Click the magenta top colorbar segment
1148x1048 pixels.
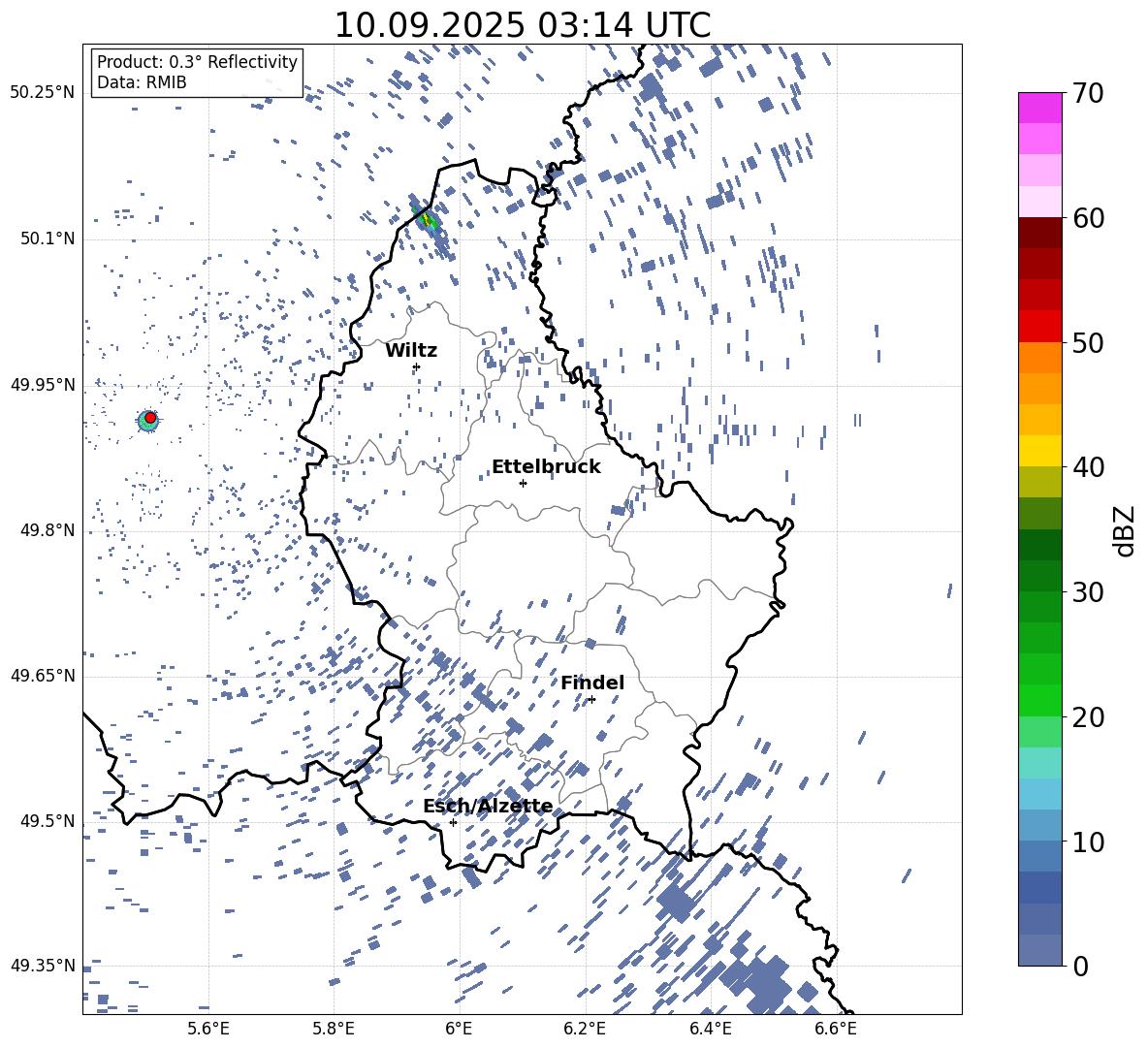[1039, 108]
